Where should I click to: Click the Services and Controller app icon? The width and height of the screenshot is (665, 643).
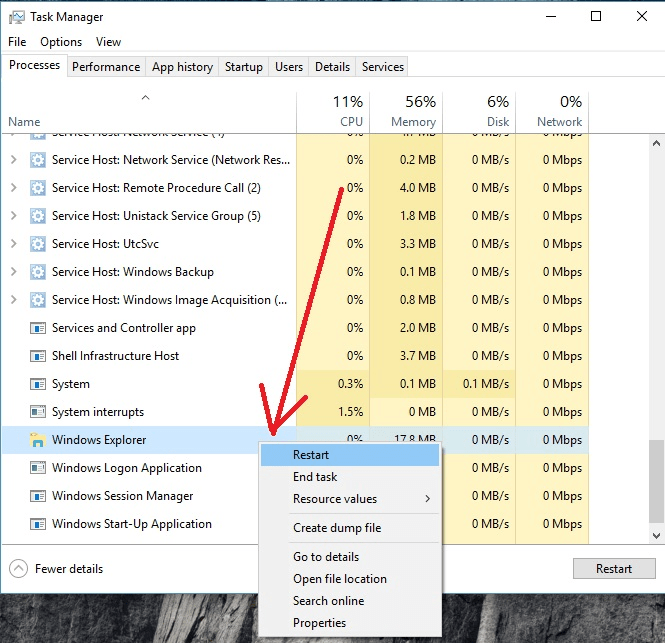(x=38, y=328)
